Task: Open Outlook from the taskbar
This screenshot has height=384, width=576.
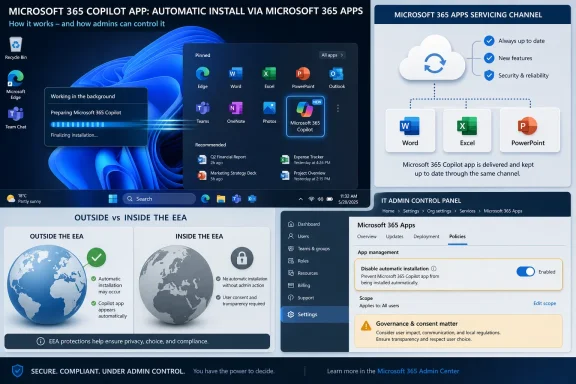Action: point(252,199)
